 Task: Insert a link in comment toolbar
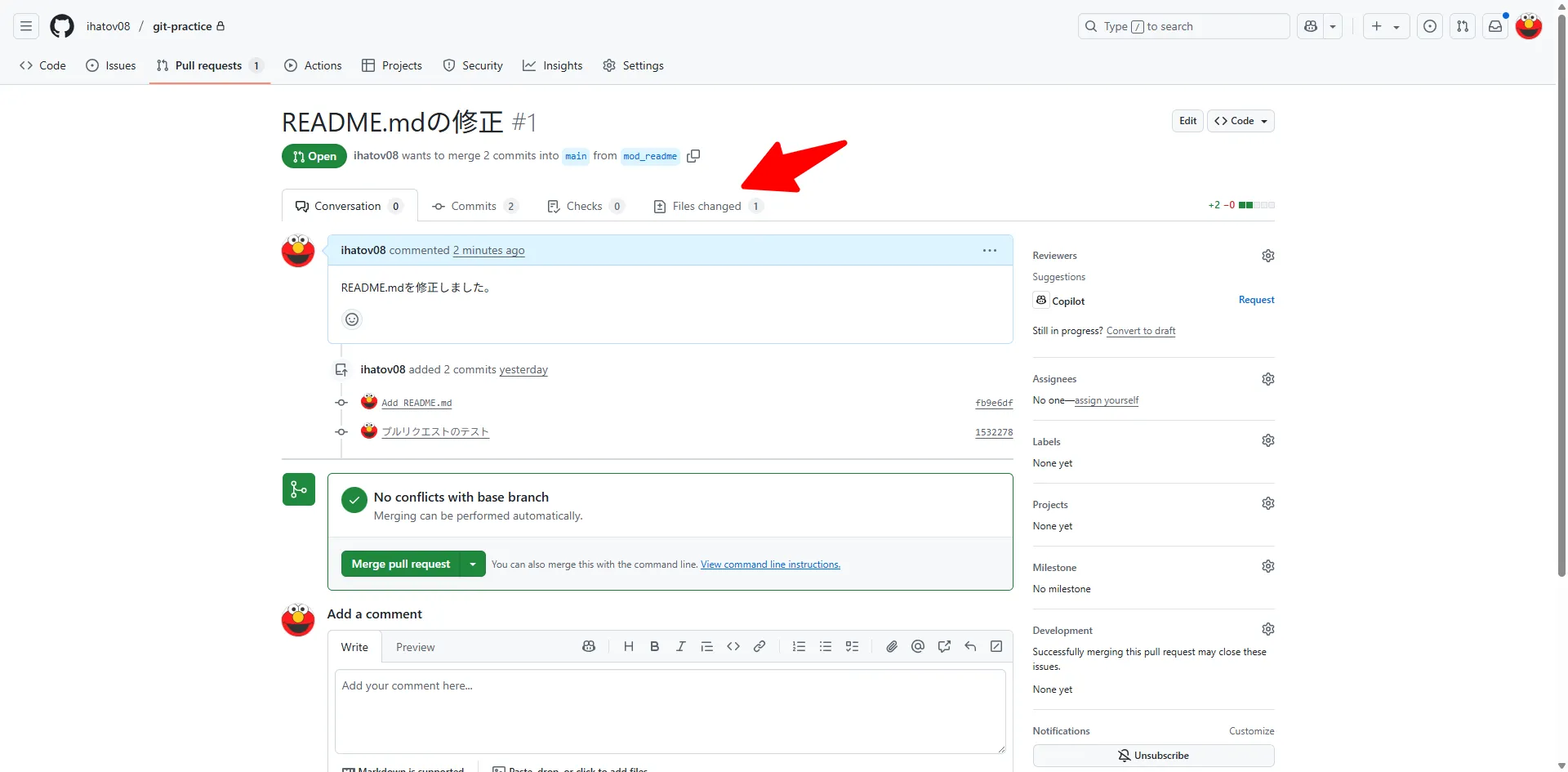click(x=759, y=646)
